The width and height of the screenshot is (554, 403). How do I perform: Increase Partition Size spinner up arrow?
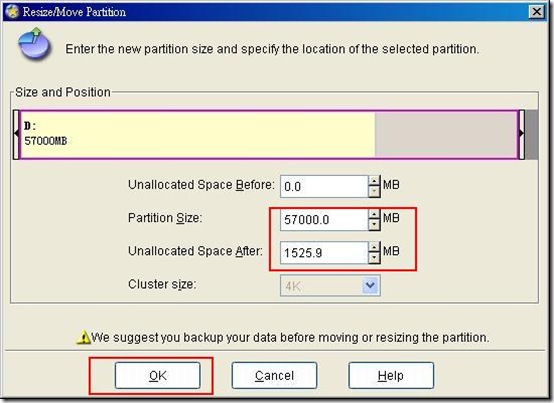[x=374, y=214]
